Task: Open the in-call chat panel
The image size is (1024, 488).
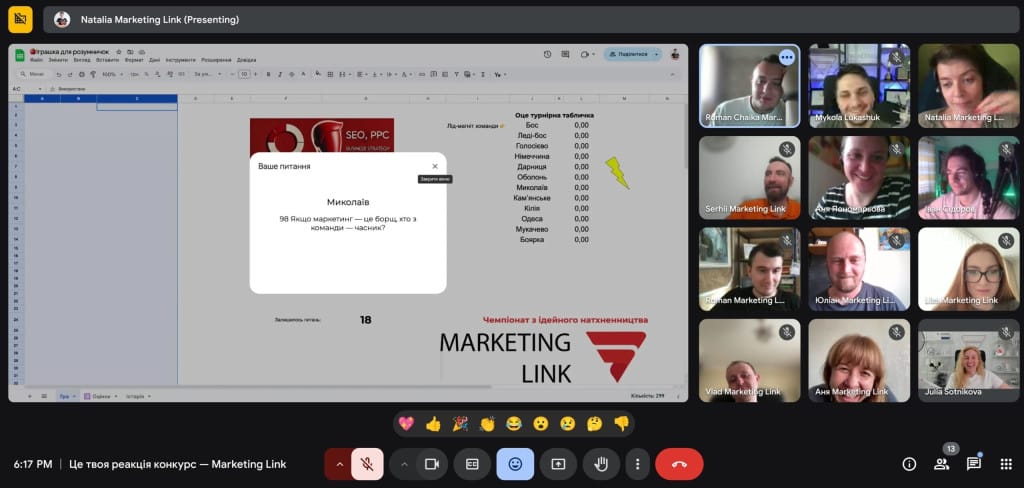Action: pyautogui.click(x=973, y=464)
